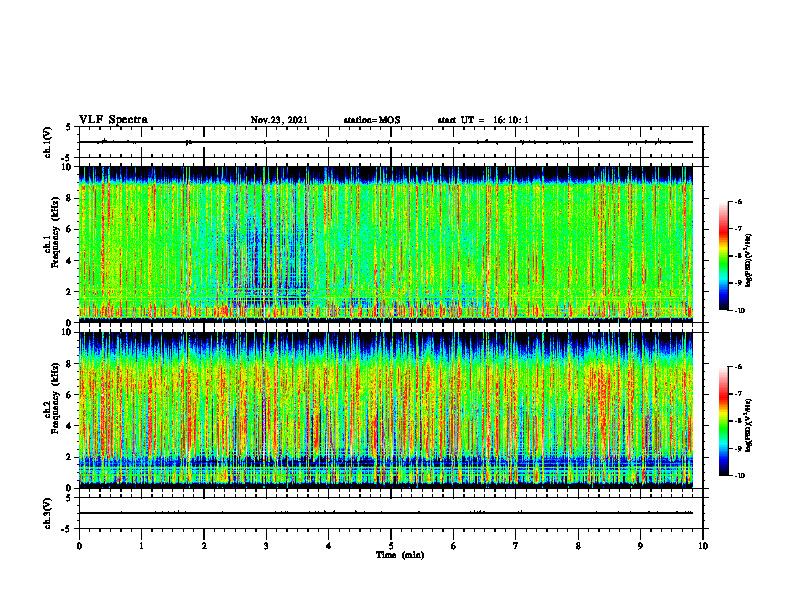Click time axis tick label "9"
792x612 pixels.
640,546
